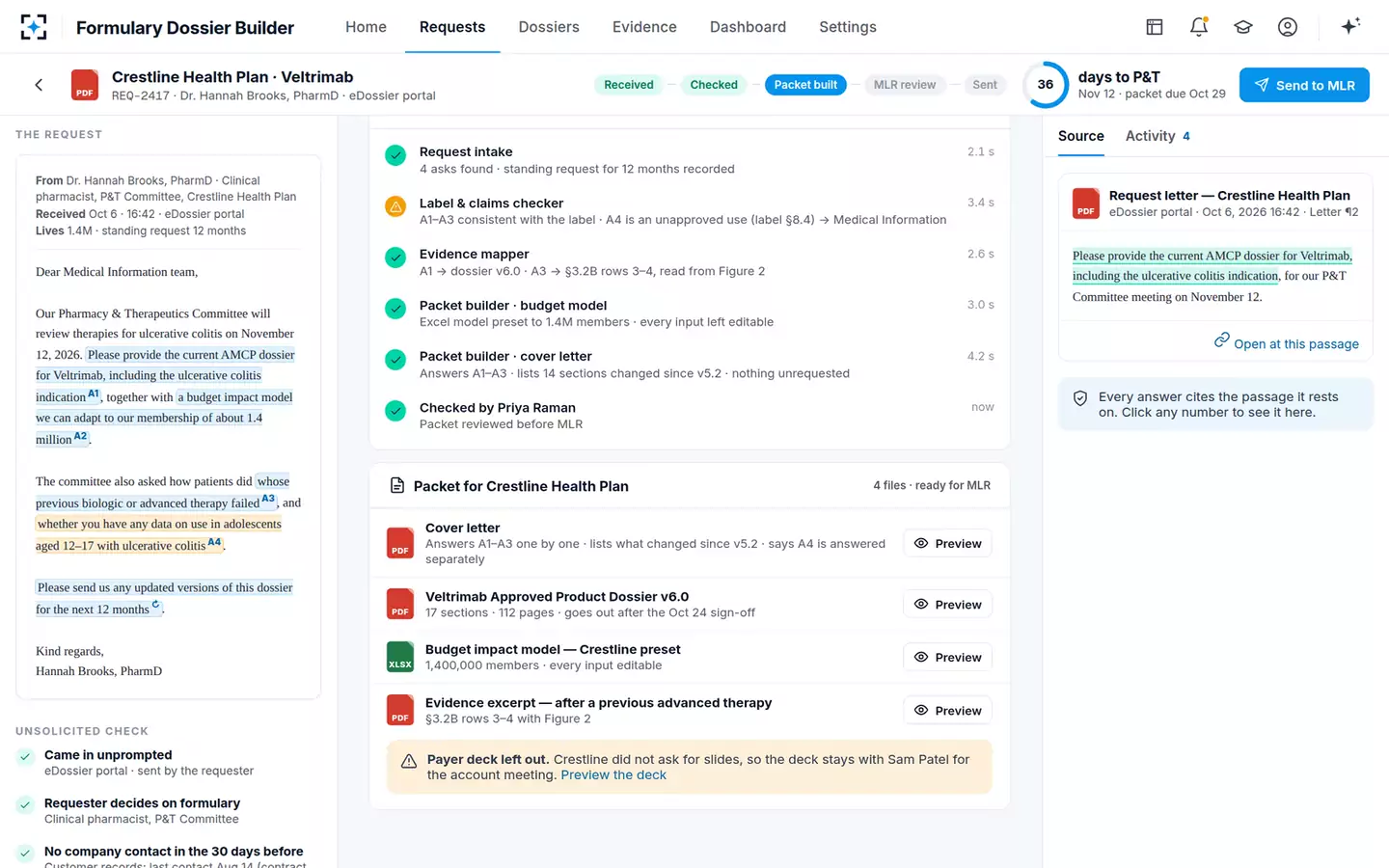Click the Send to MLR button
Screen dimensions: 1389x868
click(1304, 85)
